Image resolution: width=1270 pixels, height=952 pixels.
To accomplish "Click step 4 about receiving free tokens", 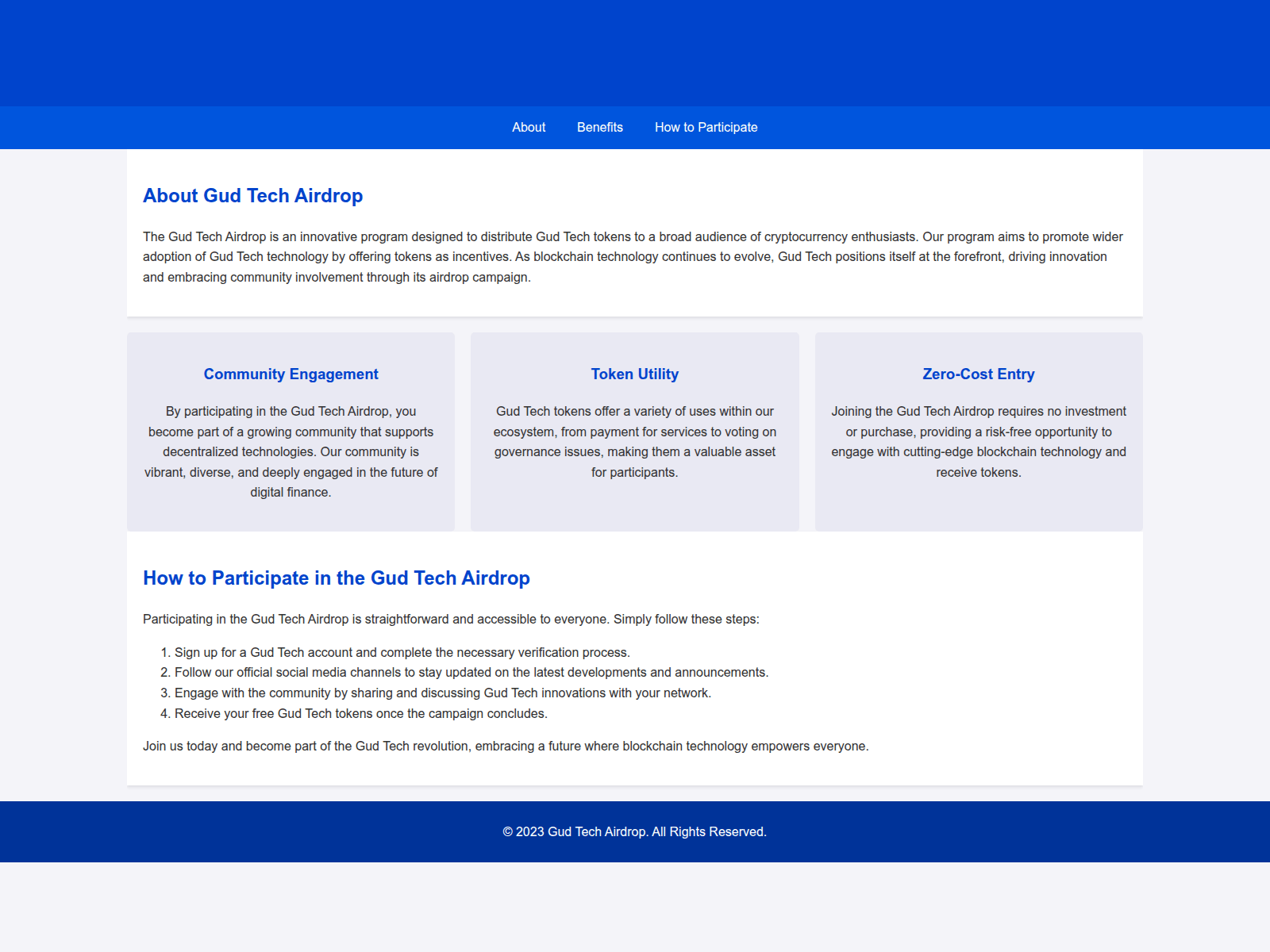I will click(x=361, y=713).
